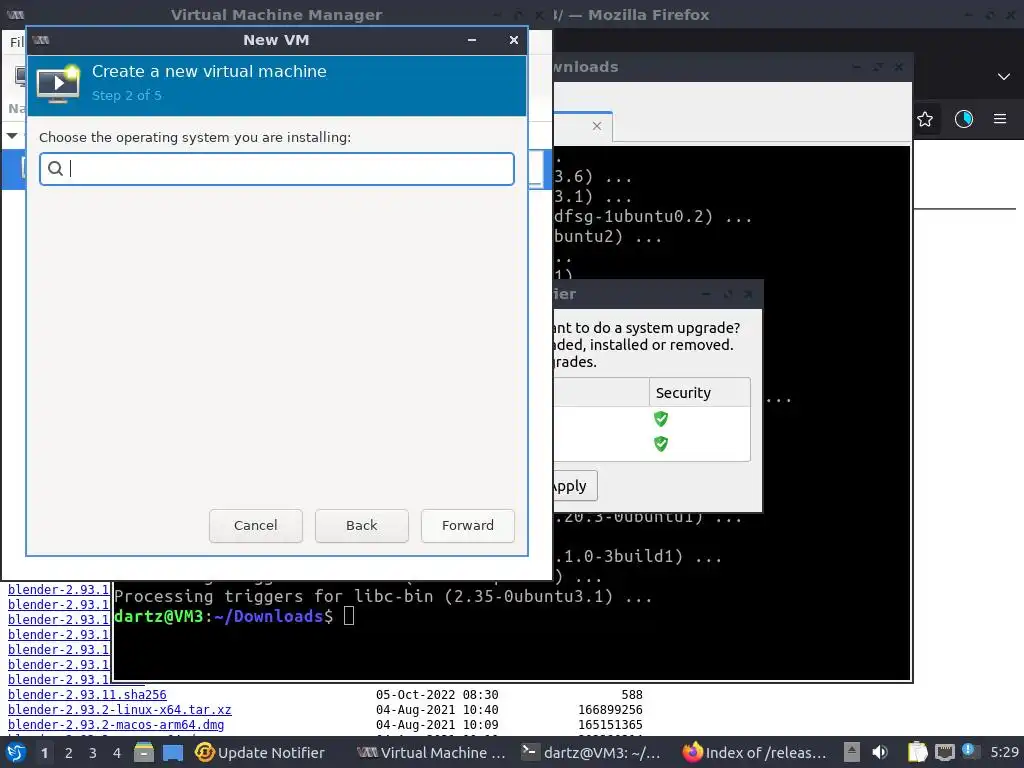Image resolution: width=1024 pixels, height=768 pixels.
Task: Switch to workspace 4 in the pager
Action: (x=117, y=753)
